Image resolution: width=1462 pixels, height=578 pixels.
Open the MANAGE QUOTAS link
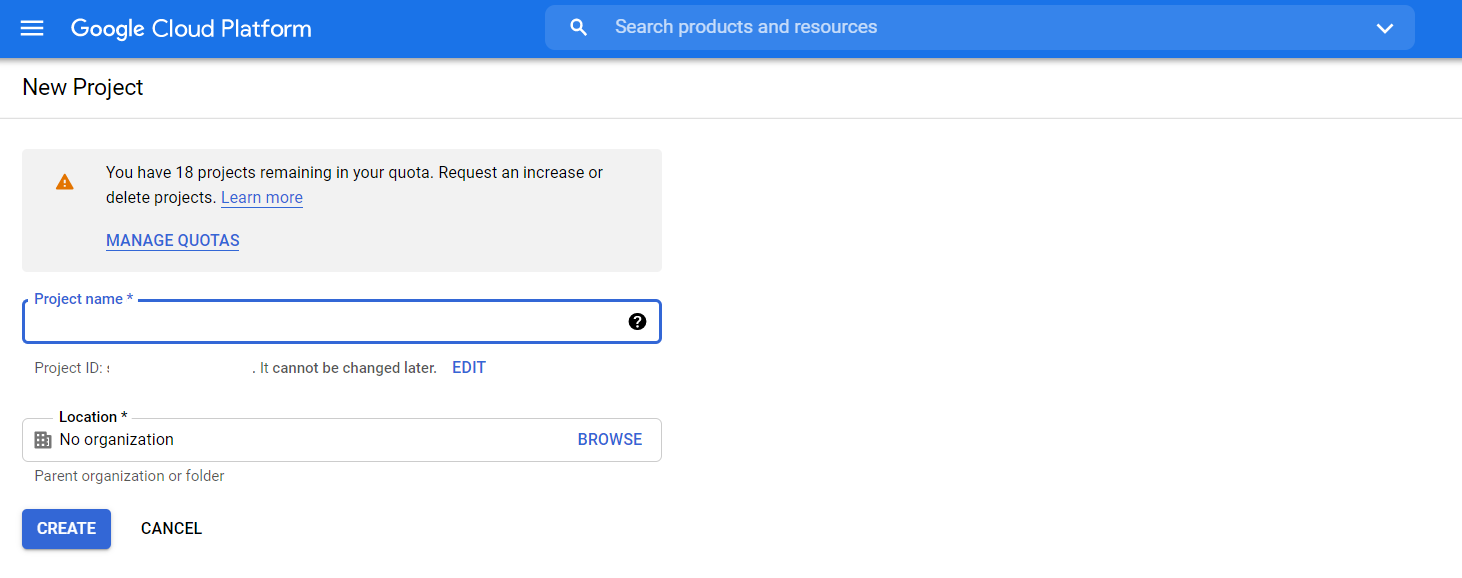point(172,241)
